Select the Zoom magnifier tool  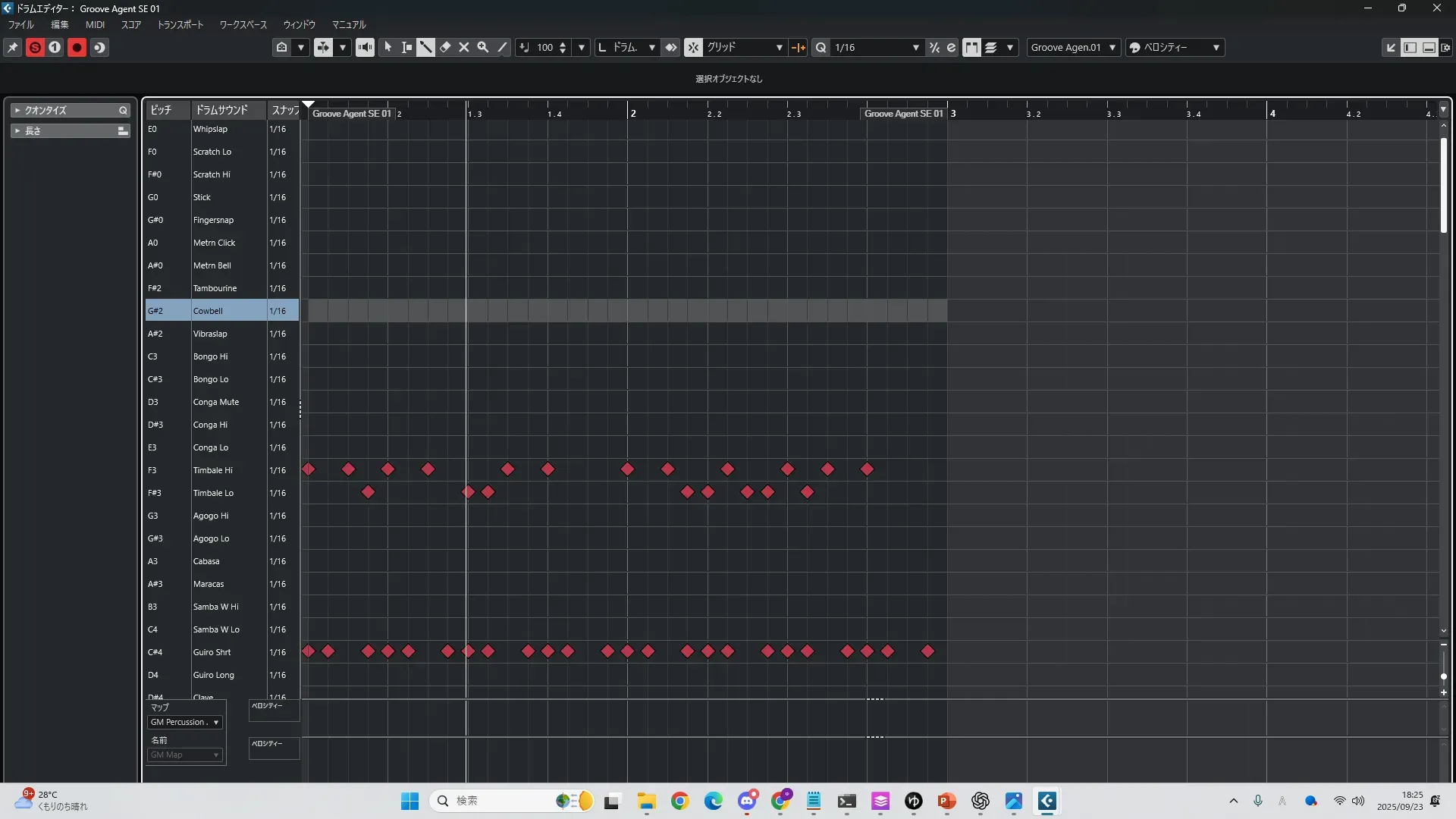pyautogui.click(x=483, y=48)
